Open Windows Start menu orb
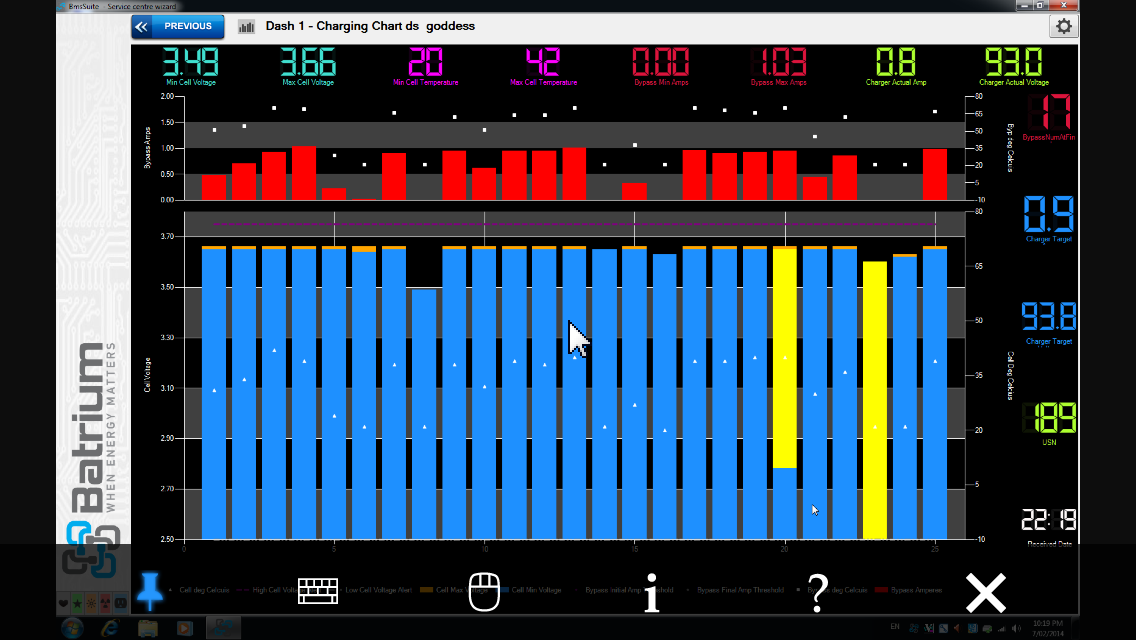This screenshot has height=640, width=1136. coord(72,628)
